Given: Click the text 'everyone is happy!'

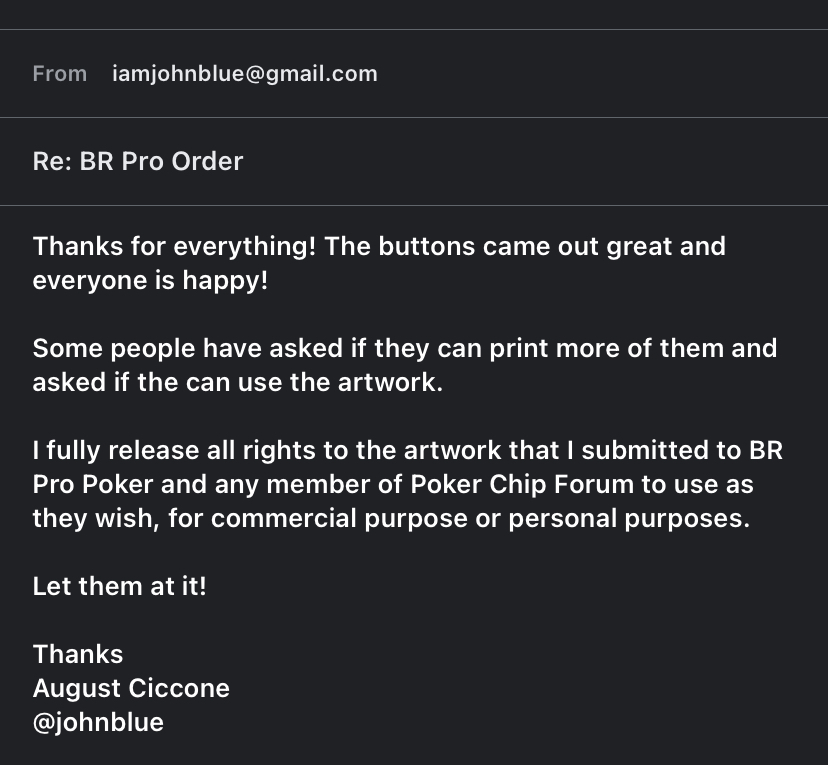Looking at the screenshot, I should coord(150,280).
